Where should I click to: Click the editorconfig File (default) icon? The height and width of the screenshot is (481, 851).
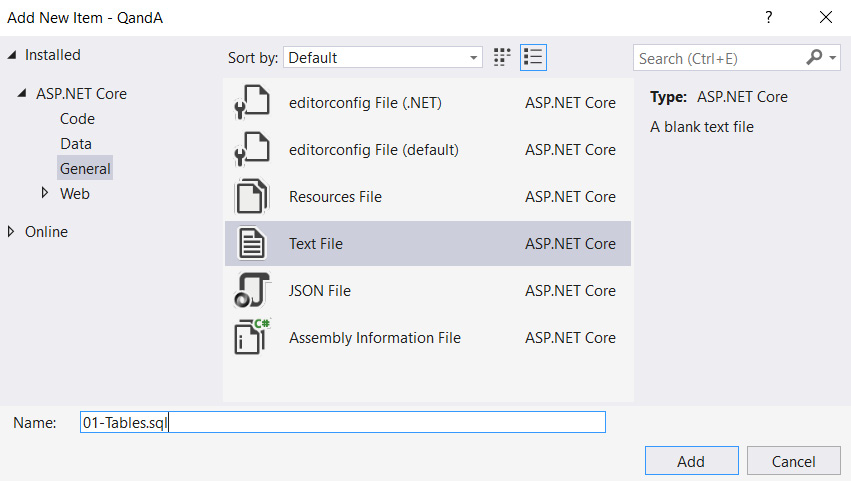pyautogui.click(x=252, y=149)
